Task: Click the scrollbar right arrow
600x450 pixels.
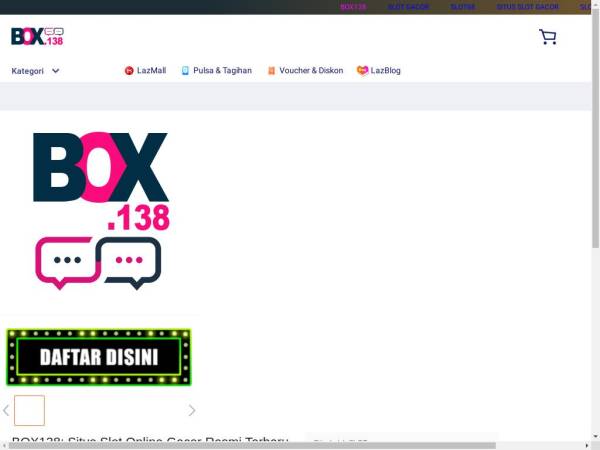Action: 587,445
